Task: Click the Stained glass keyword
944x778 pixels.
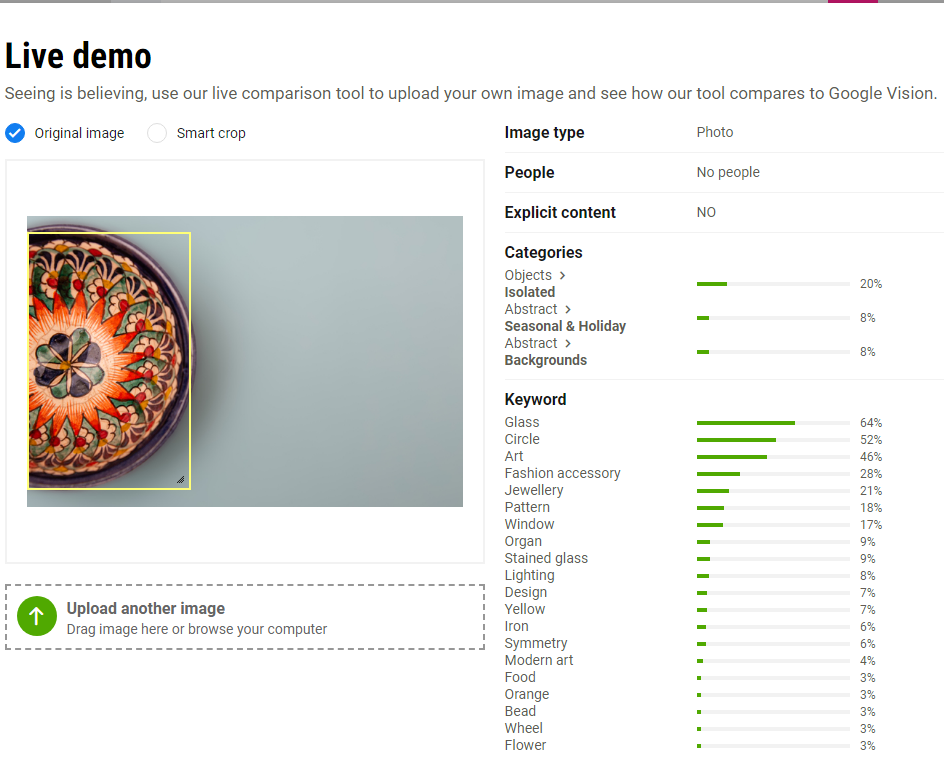Action: pos(546,558)
